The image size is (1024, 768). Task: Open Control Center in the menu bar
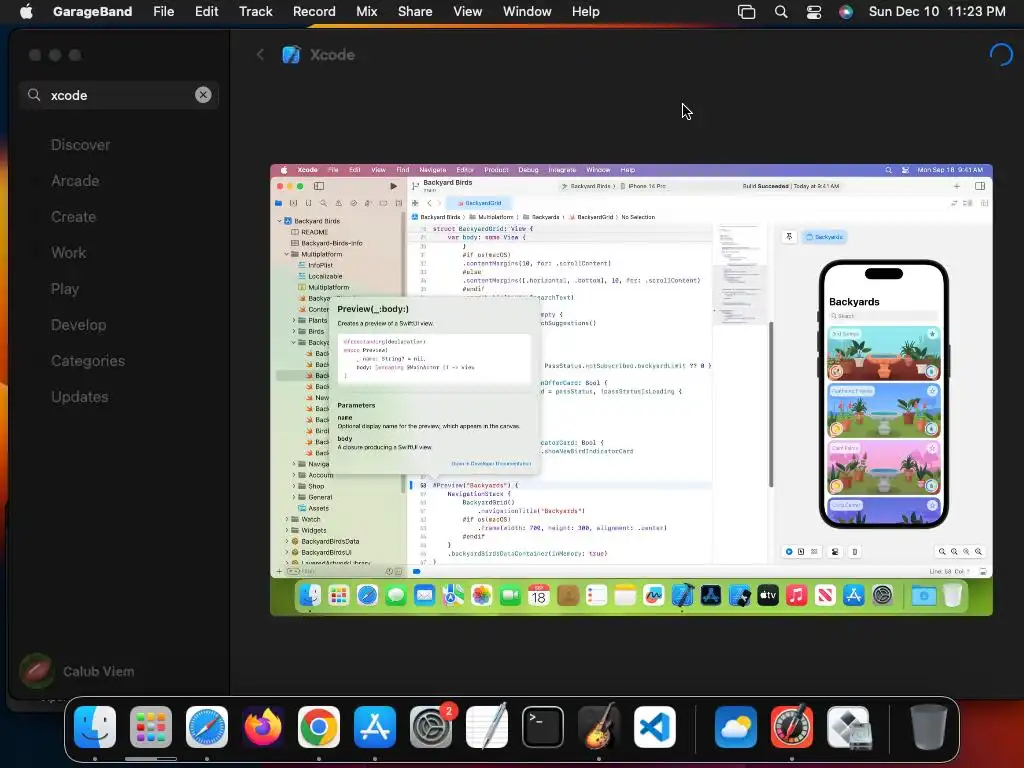tap(814, 12)
